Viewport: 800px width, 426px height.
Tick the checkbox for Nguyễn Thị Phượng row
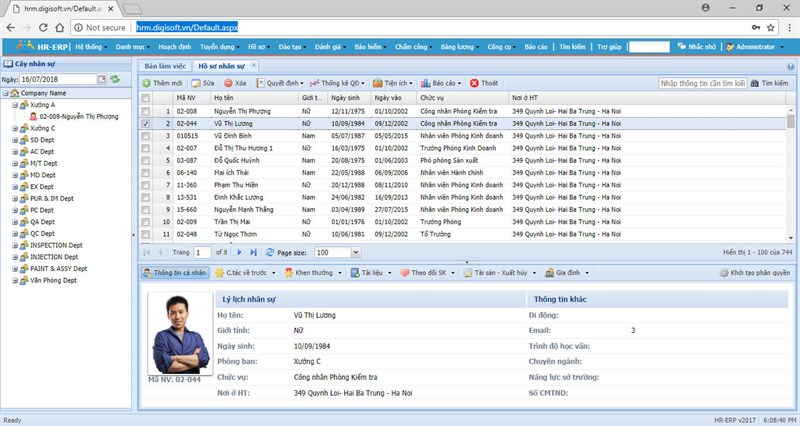click(146, 111)
